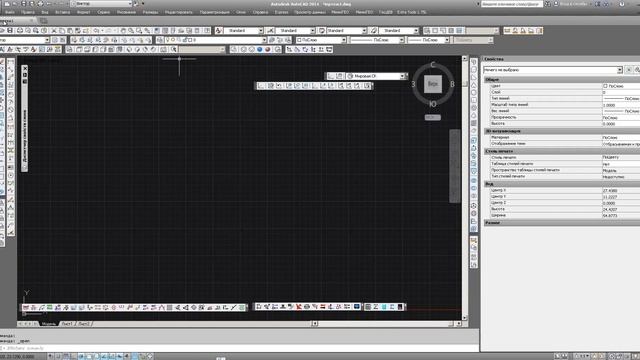This screenshot has width=640, height=360.
Task: Click the З west label on the ViewCube compass
Action: (x=413, y=84)
